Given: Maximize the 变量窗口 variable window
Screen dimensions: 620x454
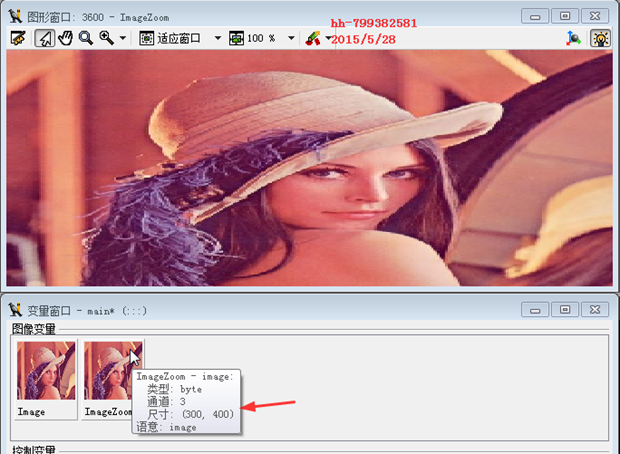Looking at the screenshot, I should tap(565, 310).
